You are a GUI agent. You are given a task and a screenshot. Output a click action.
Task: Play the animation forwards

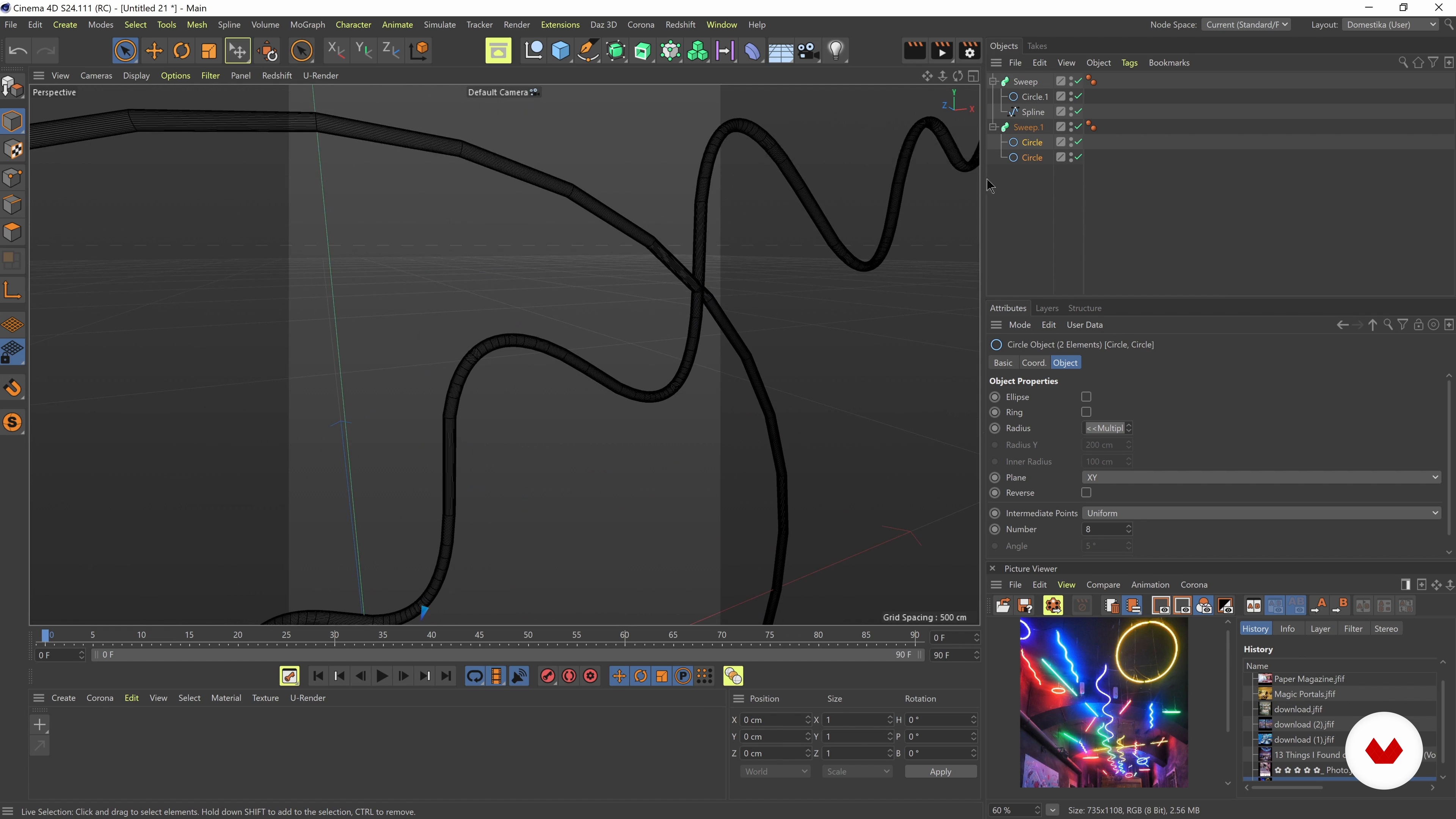[382, 676]
